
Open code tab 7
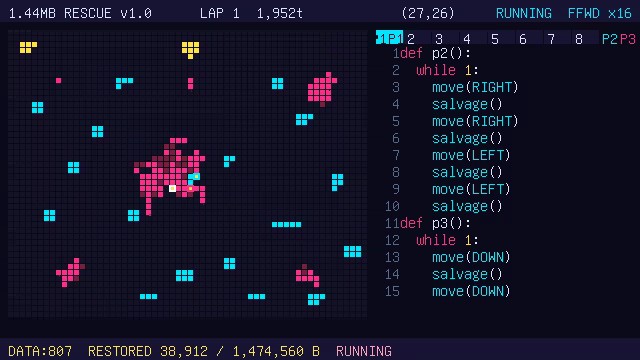click(551, 39)
